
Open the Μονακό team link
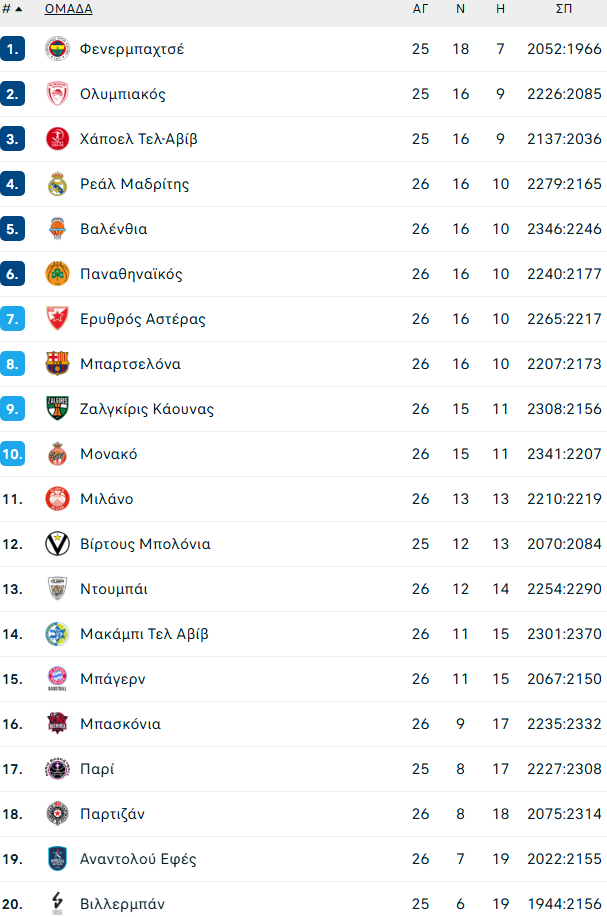pyautogui.click(x=108, y=454)
